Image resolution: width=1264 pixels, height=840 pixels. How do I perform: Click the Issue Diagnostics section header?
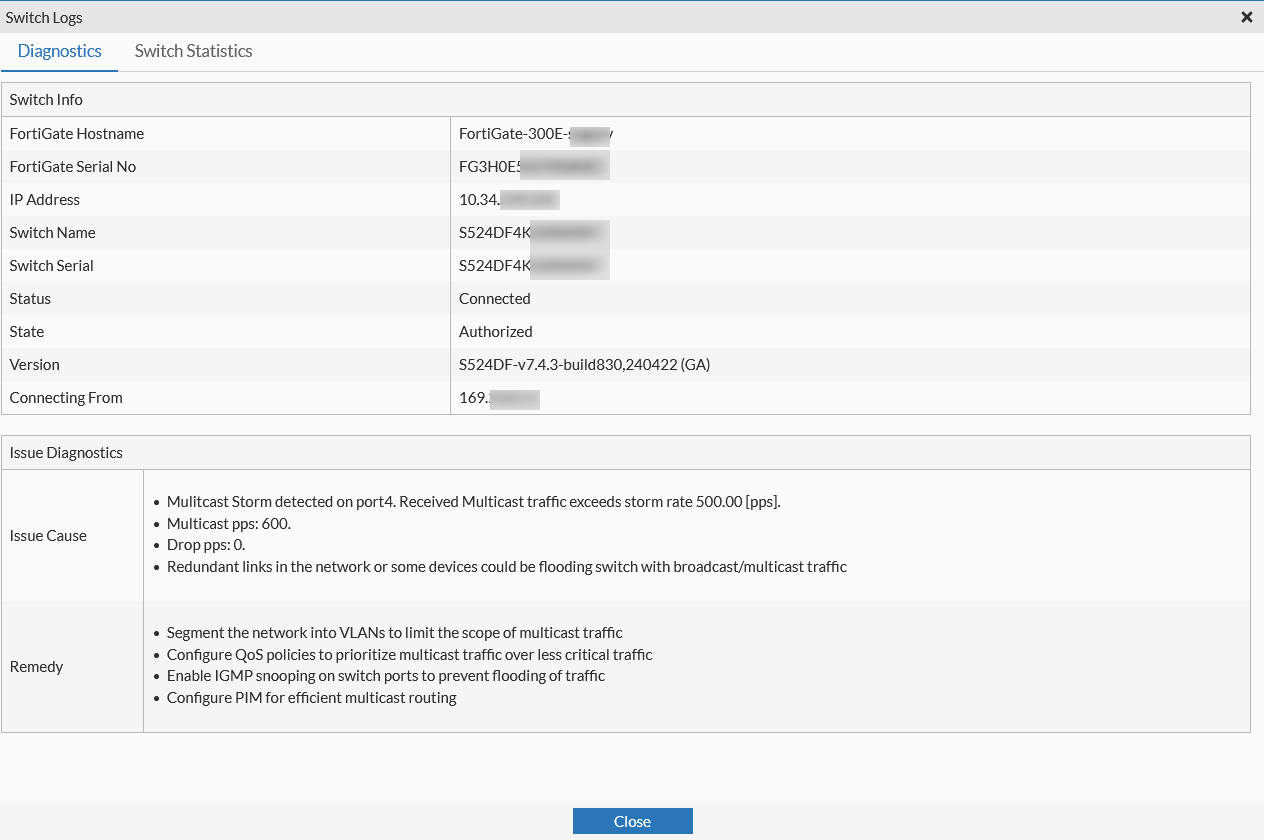click(x=66, y=453)
